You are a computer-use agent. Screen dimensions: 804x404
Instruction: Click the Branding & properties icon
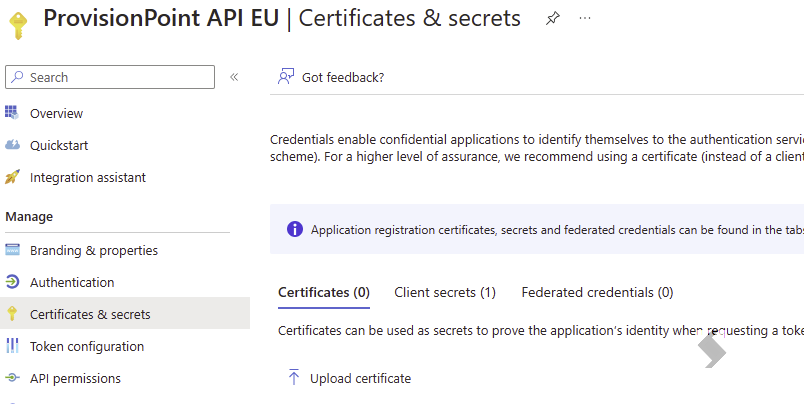pyautogui.click(x=12, y=250)
